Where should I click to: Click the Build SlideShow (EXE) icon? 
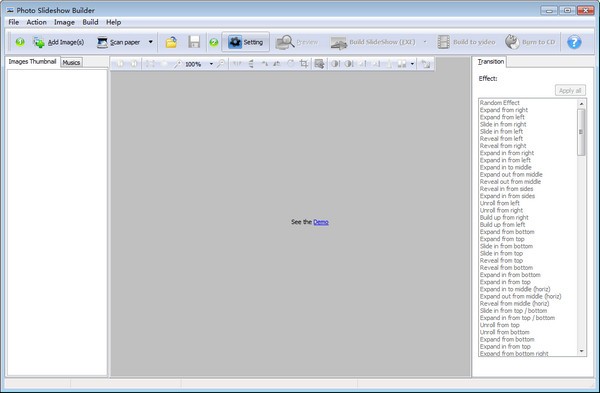coord(339,43)
